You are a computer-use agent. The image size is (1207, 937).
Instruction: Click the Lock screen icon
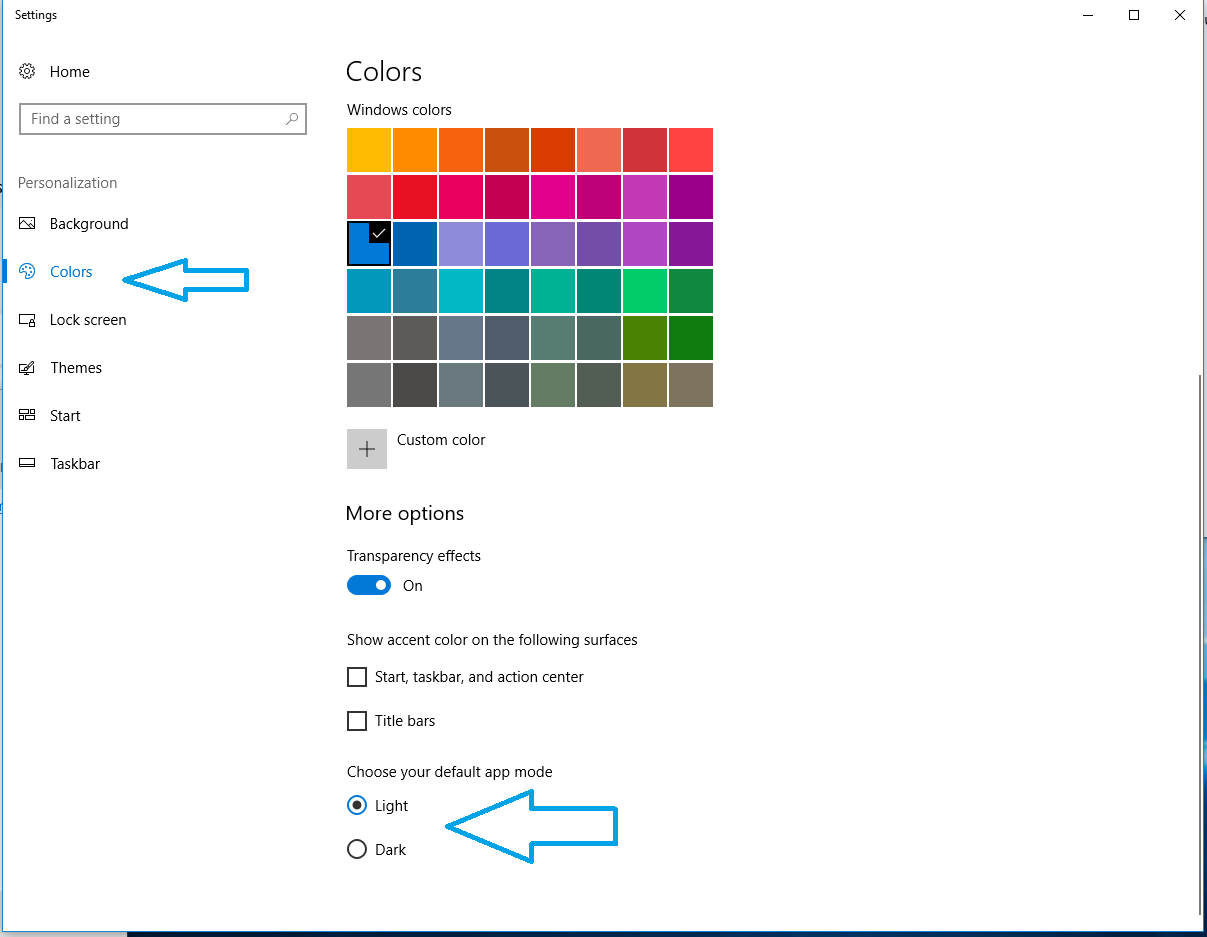click(x=27, y=320)
